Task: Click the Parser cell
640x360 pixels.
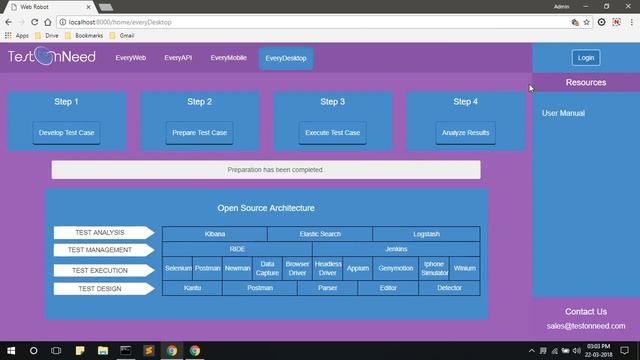Action: (x=327, y=288)
